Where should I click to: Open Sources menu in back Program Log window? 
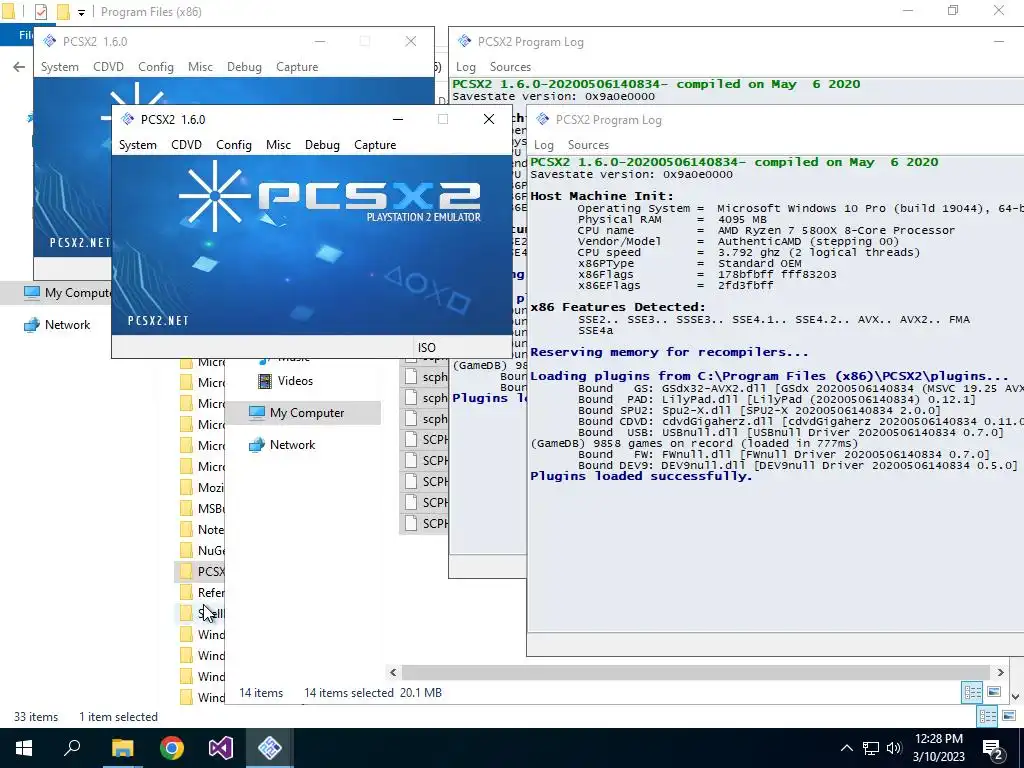(510, 67)
